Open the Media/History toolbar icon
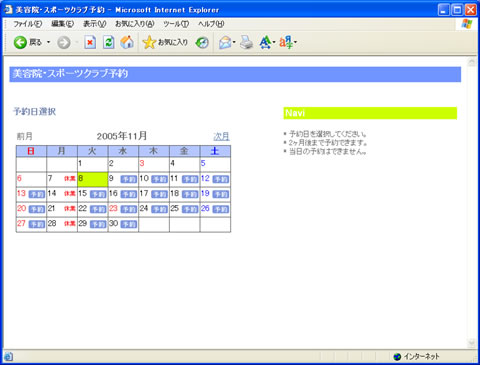The image size is (480, 365). (202, 42)
